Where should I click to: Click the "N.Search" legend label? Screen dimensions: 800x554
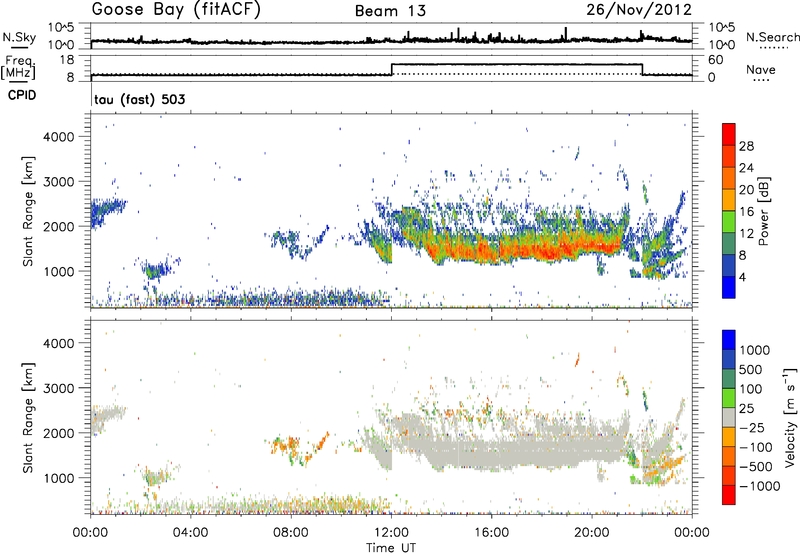click(x=772, y=37)
